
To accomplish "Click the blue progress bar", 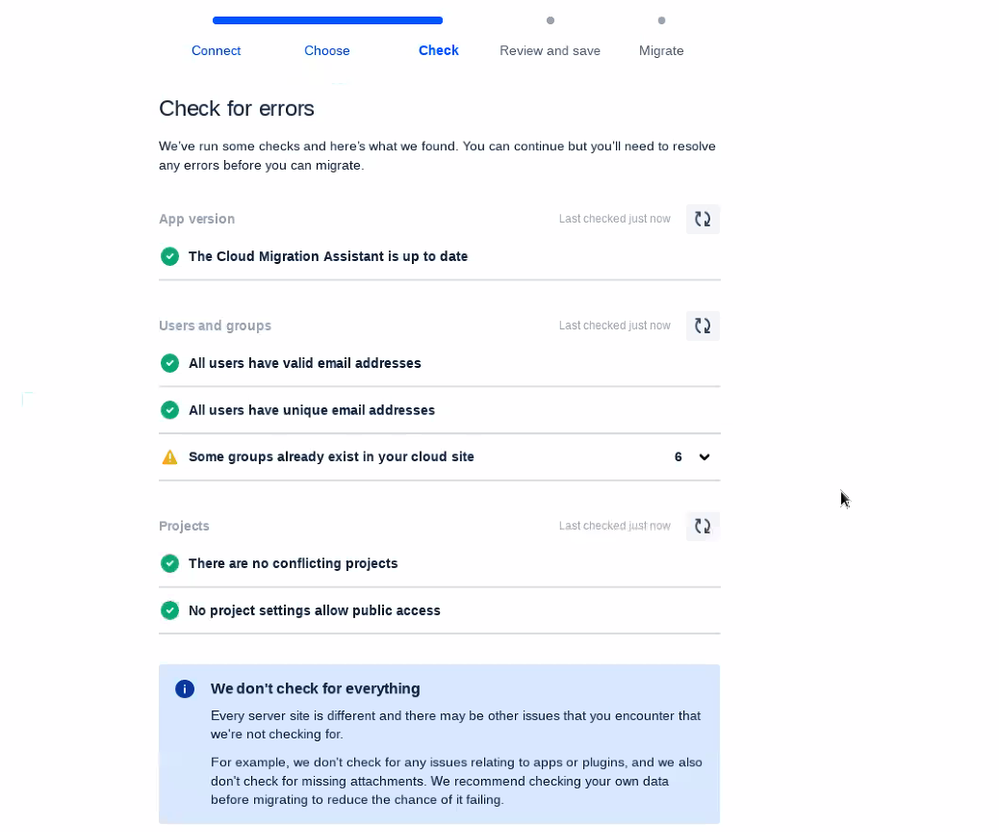I will (x=327, y=20).
